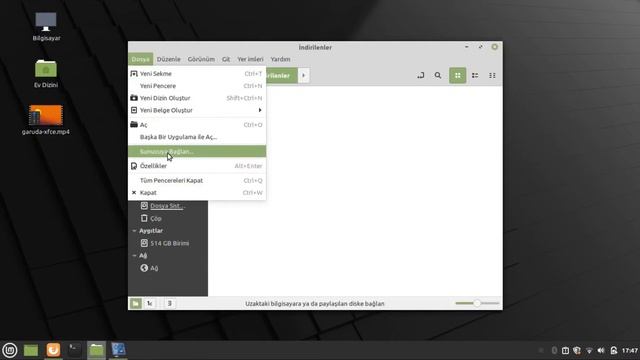
Task: Choose Yeni Pencere menu entry
Action: pyautogui.click(x=197, y=86)
